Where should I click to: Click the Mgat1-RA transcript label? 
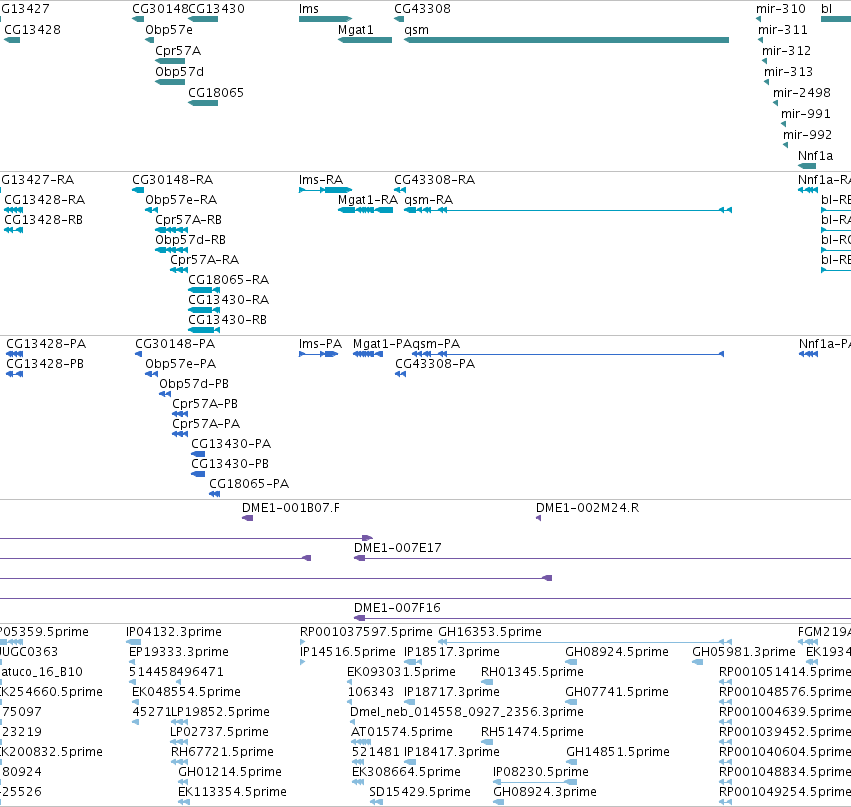[x=368, y=200]
